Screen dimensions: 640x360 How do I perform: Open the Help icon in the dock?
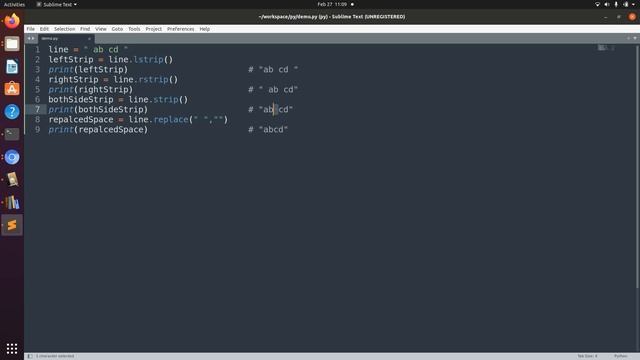point(12,111)
